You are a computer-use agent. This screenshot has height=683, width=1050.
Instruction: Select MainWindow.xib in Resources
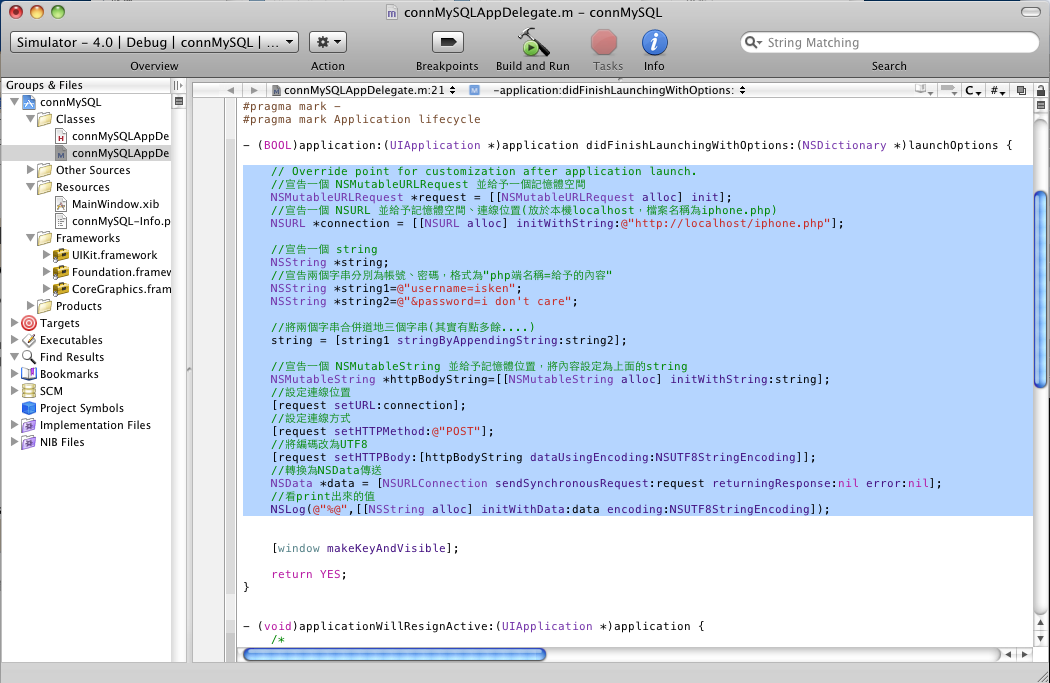[107, 204]
